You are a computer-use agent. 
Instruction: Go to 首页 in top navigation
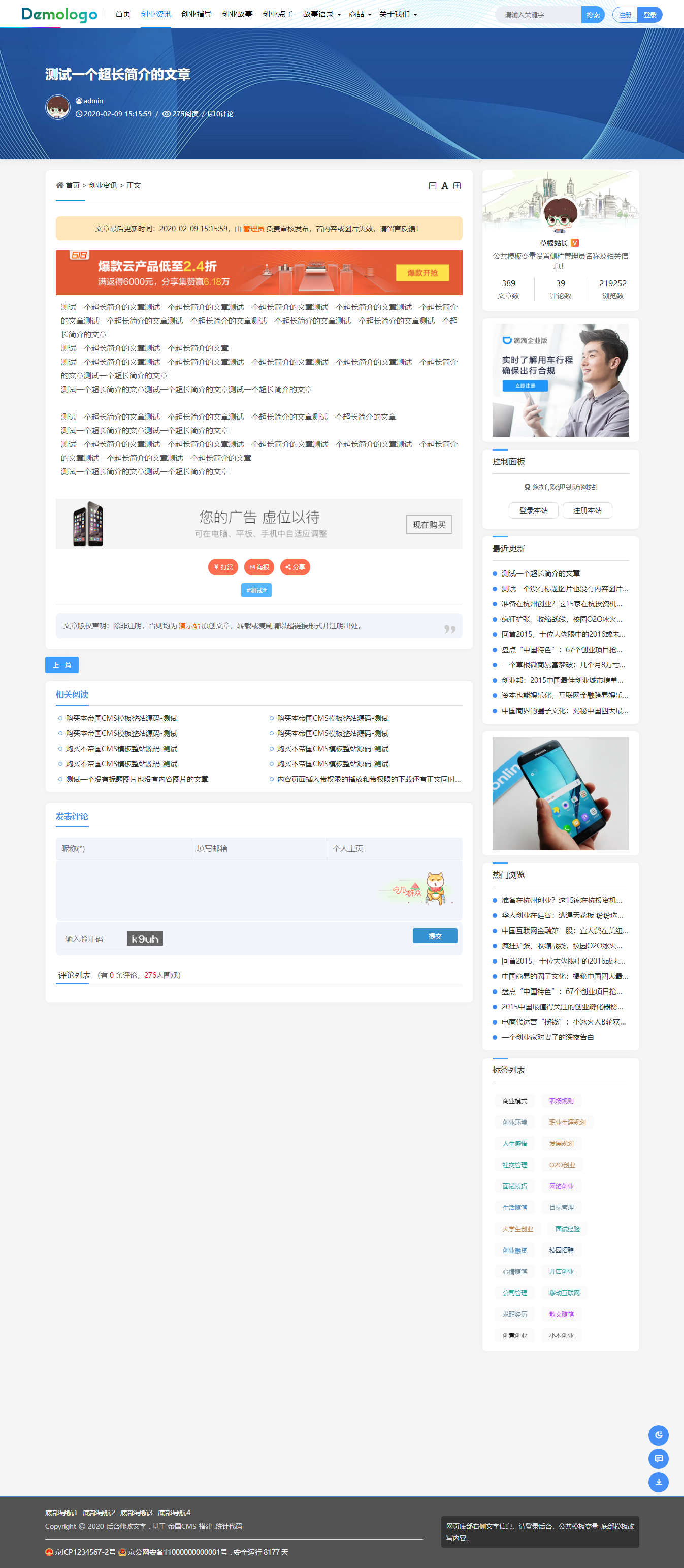(123, 14)
